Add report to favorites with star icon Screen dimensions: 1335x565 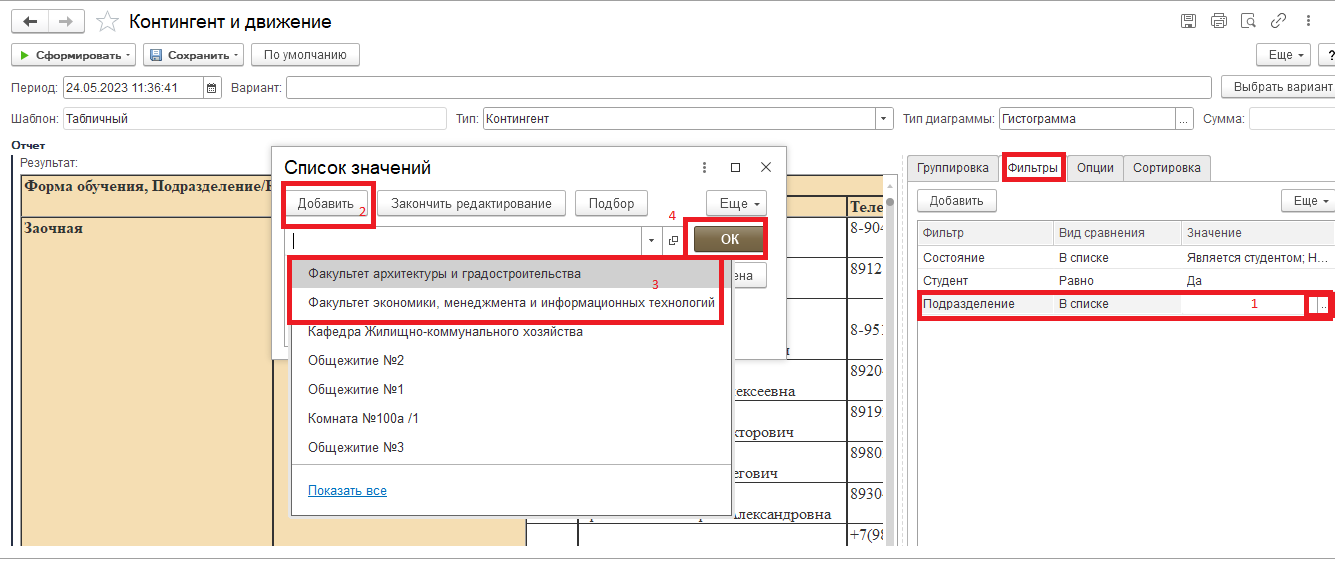[109, 22]
